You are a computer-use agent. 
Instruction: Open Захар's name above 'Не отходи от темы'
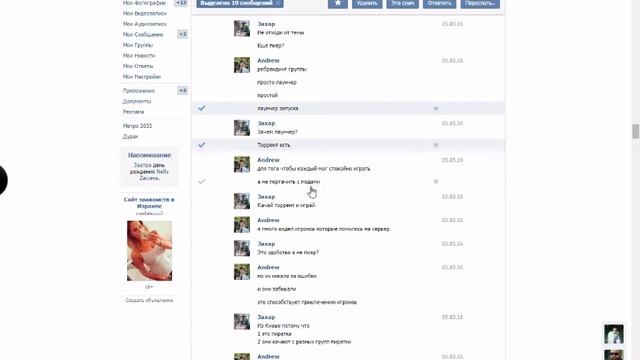pos(266,24)
